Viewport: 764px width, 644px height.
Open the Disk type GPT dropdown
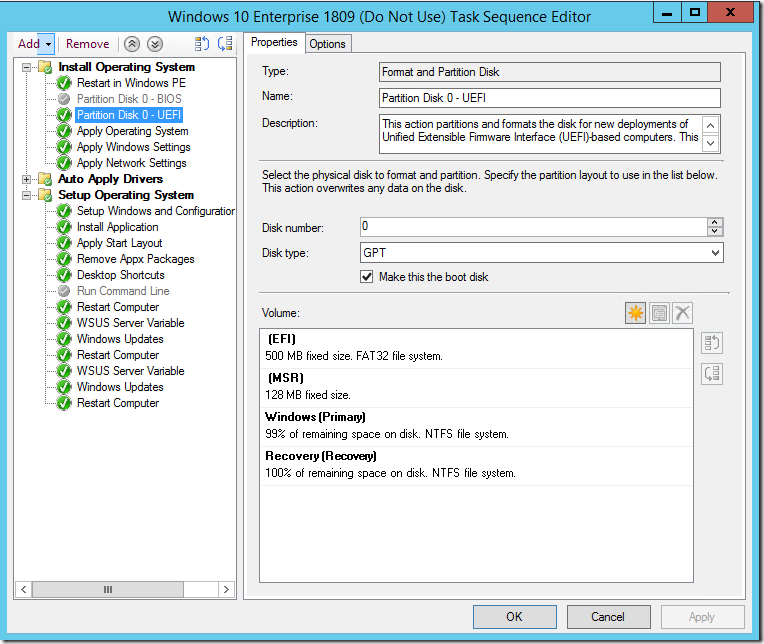[542, 253]
